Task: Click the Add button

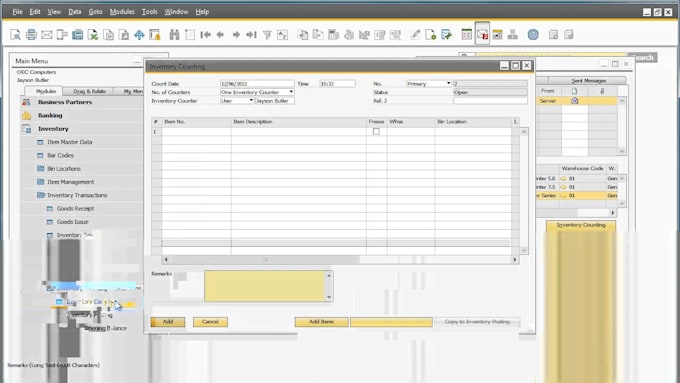Action: [168, 322]
